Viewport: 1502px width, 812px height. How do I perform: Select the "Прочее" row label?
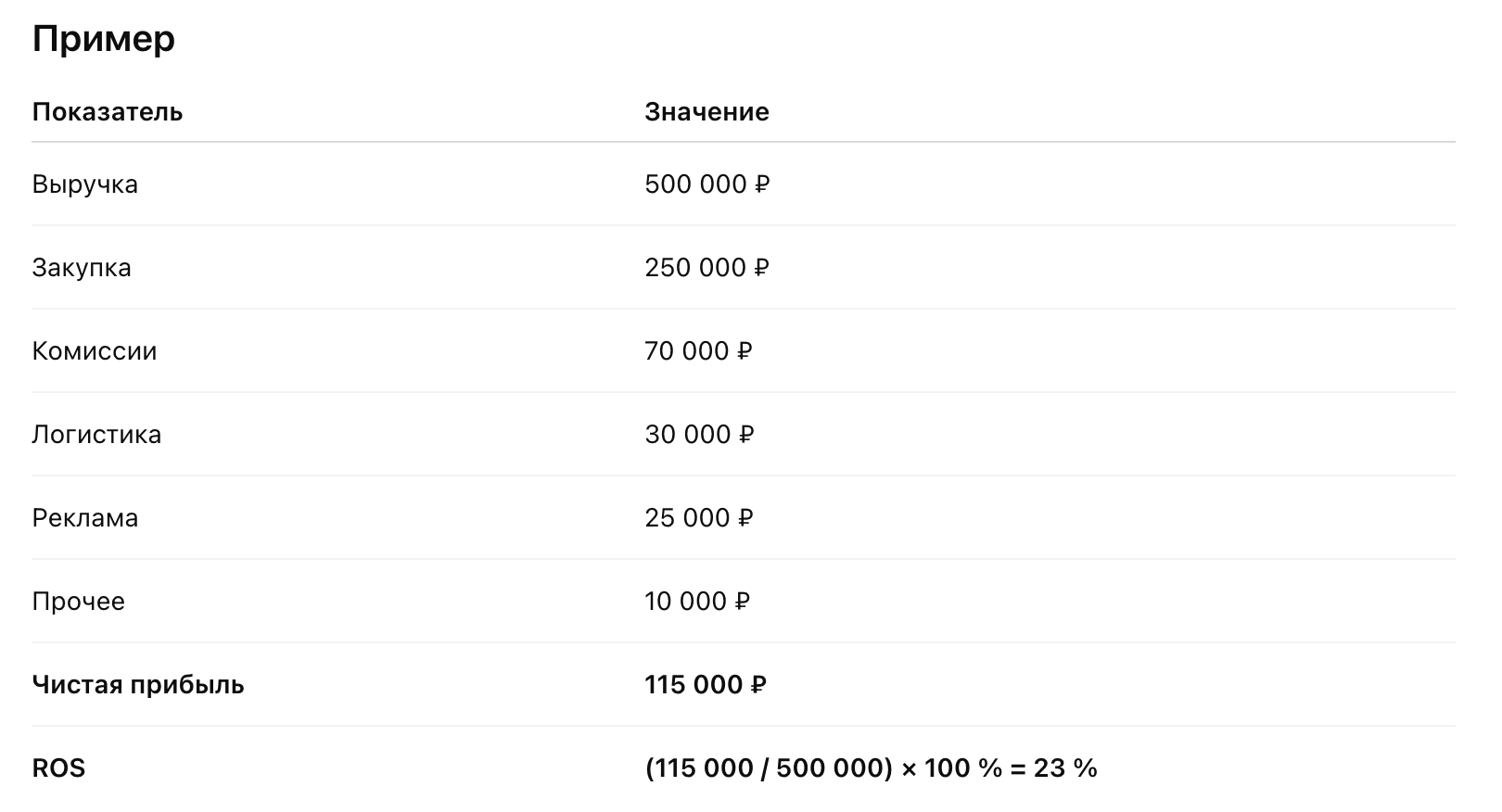point(78,602)
